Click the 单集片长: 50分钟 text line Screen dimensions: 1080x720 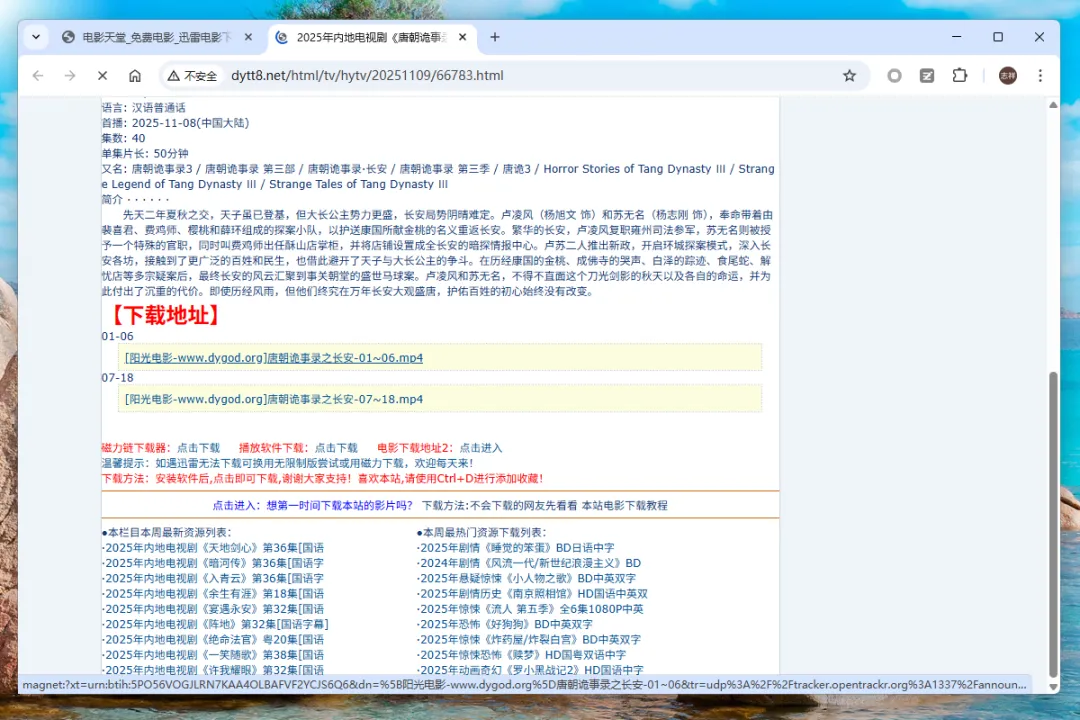point(145,153)
